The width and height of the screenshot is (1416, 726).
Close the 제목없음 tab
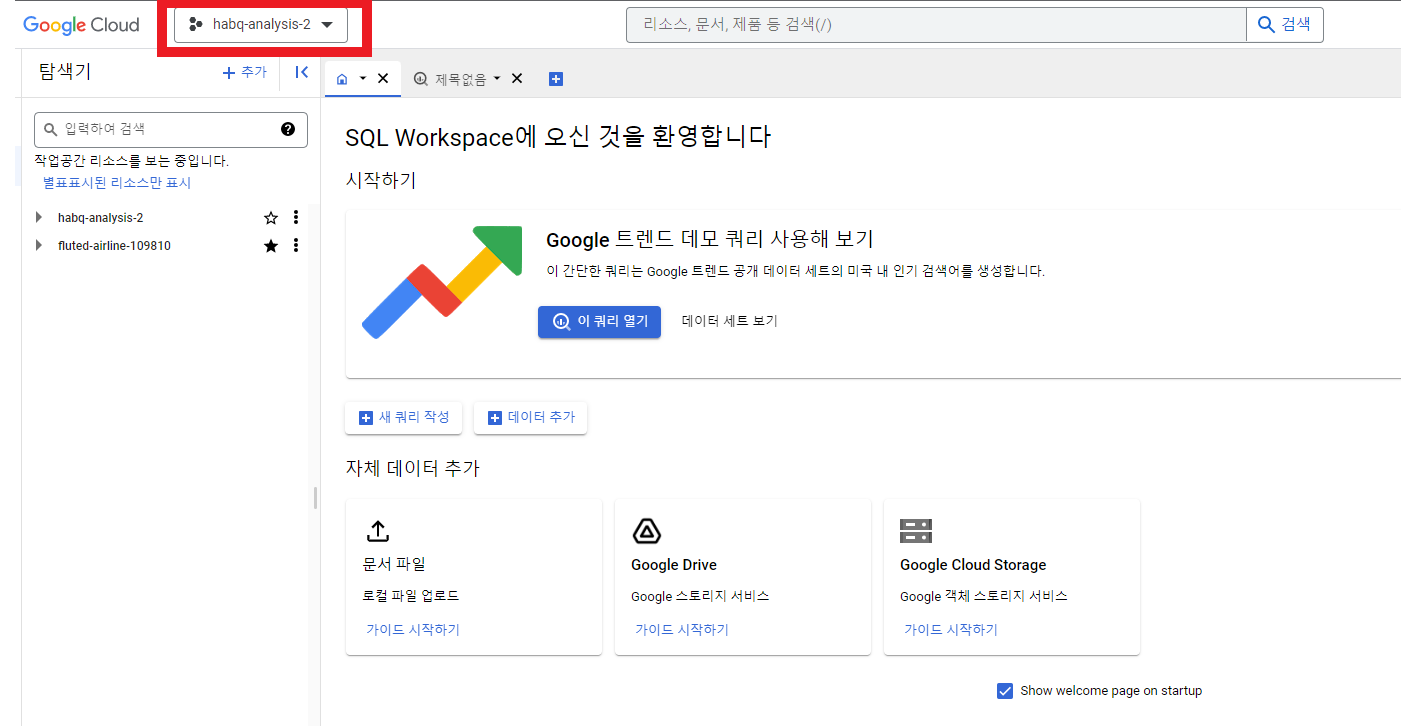pos(517,79)
